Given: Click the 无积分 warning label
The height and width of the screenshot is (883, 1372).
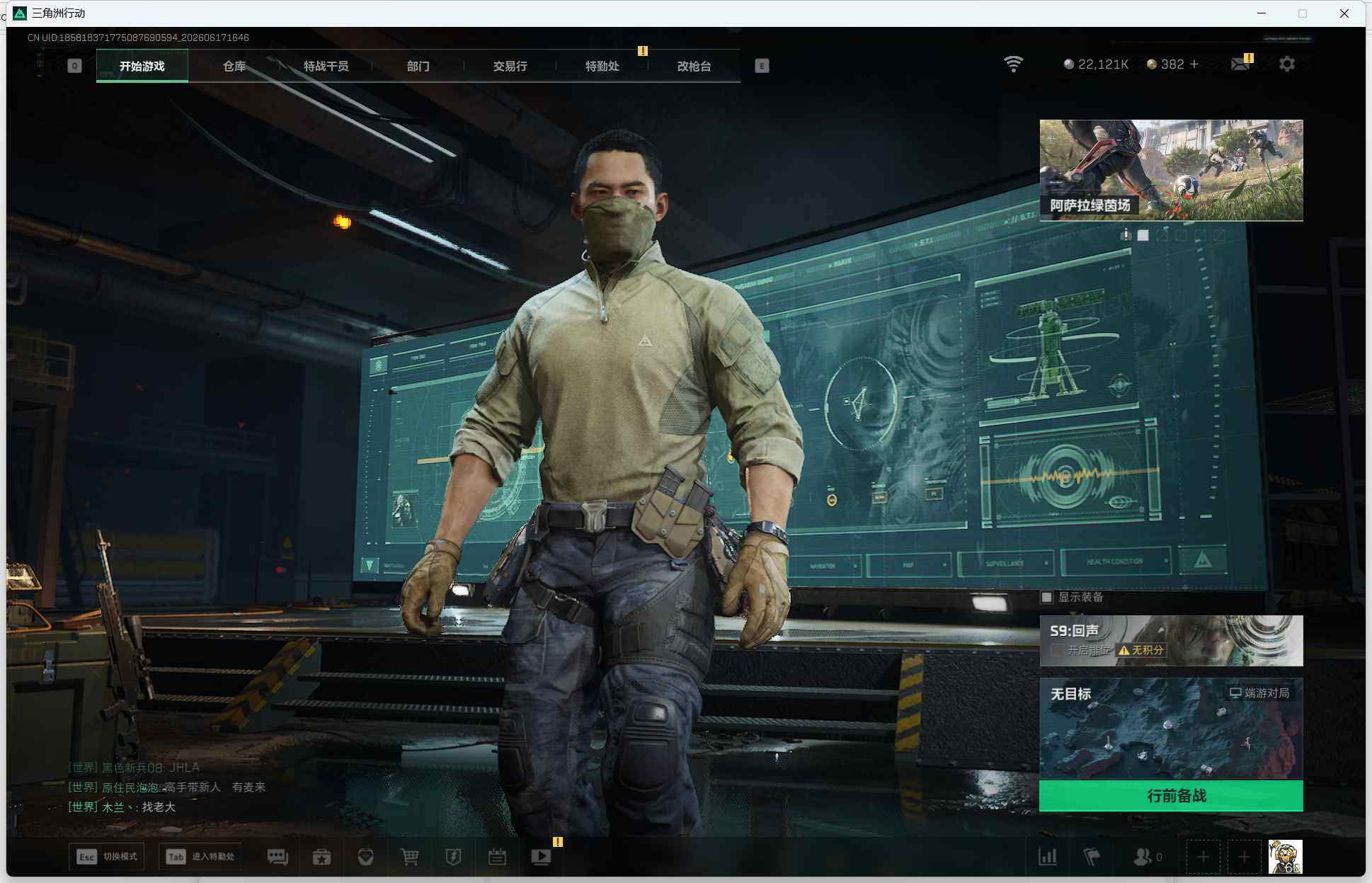Looking at the screenshot, I should coord(1141,650).
